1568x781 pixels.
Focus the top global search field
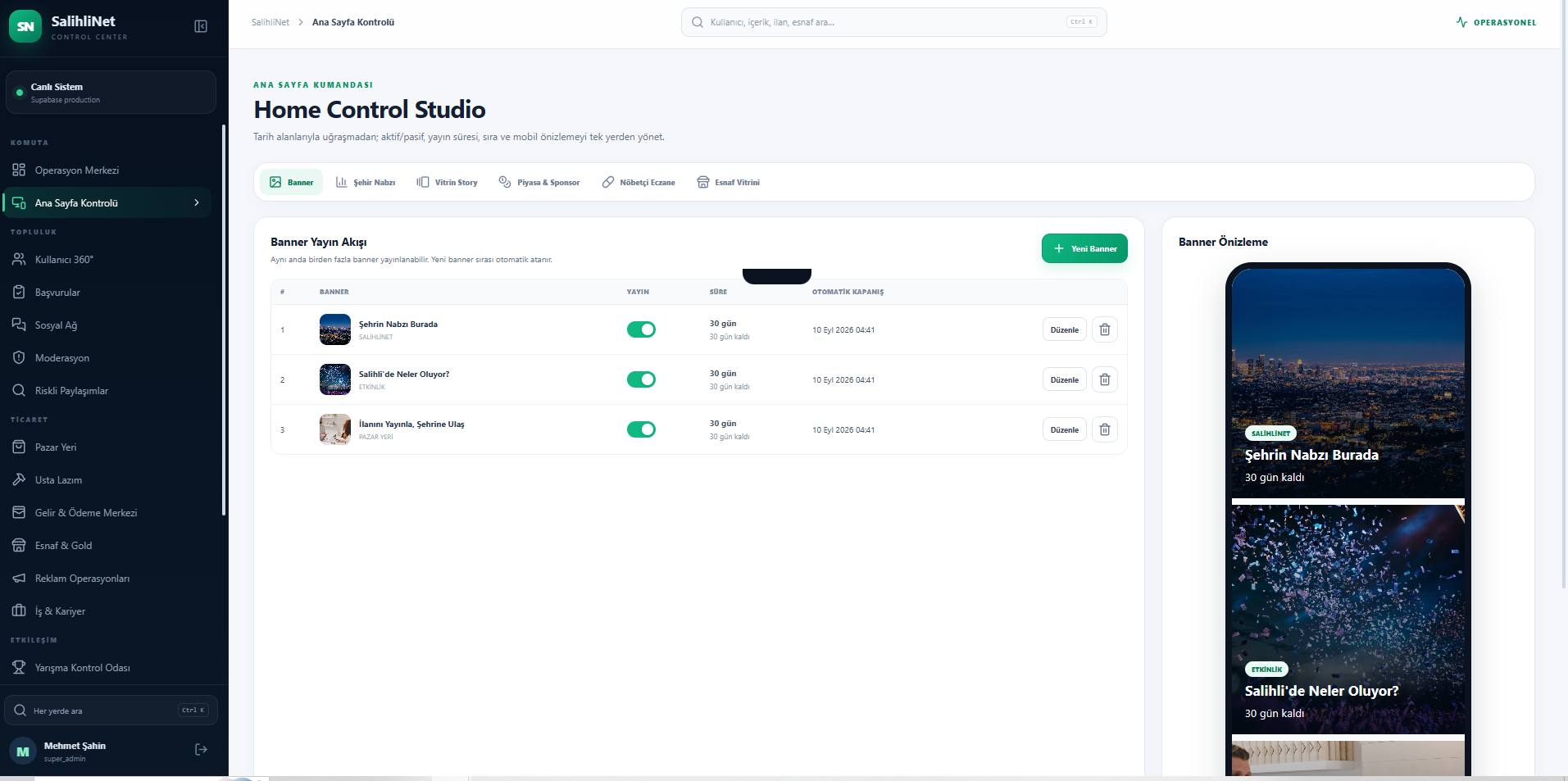click(x=893, y=22)
